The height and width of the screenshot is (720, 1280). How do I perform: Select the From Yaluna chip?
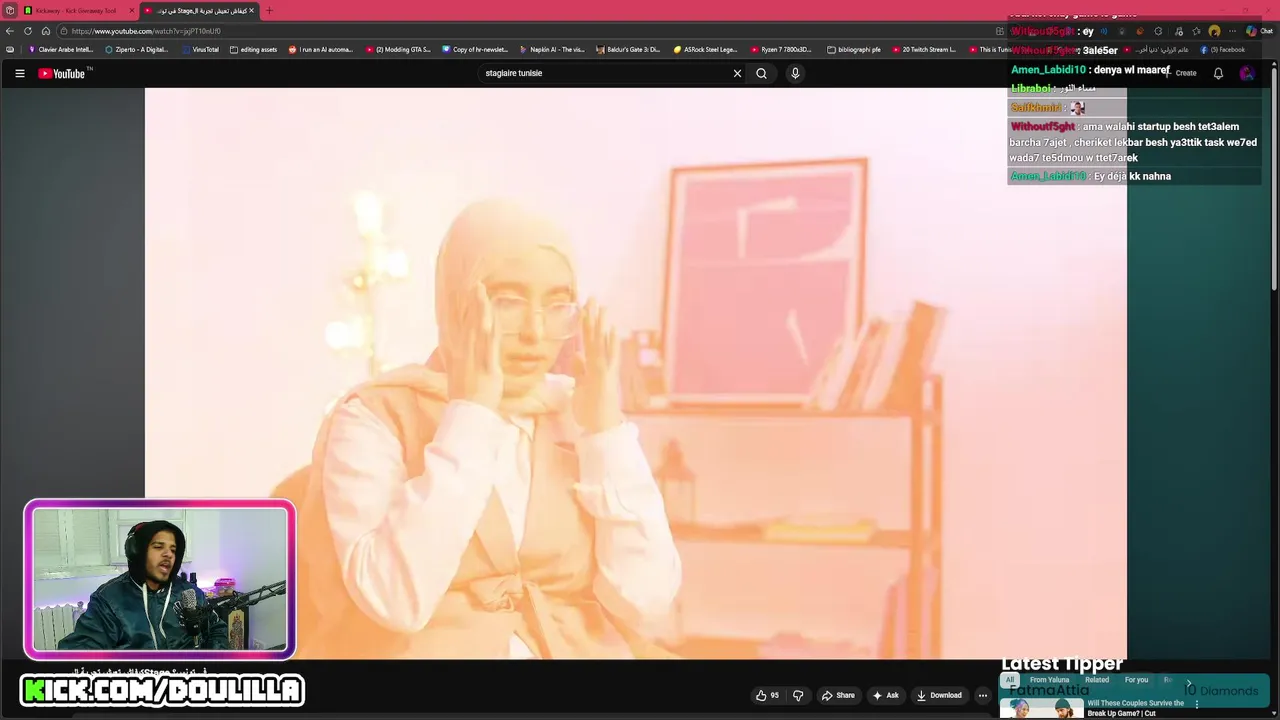(x=1049, y=680)
